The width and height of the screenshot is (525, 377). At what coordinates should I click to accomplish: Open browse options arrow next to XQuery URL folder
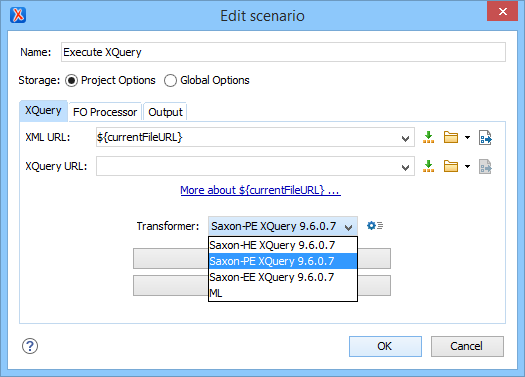[467, 166]
